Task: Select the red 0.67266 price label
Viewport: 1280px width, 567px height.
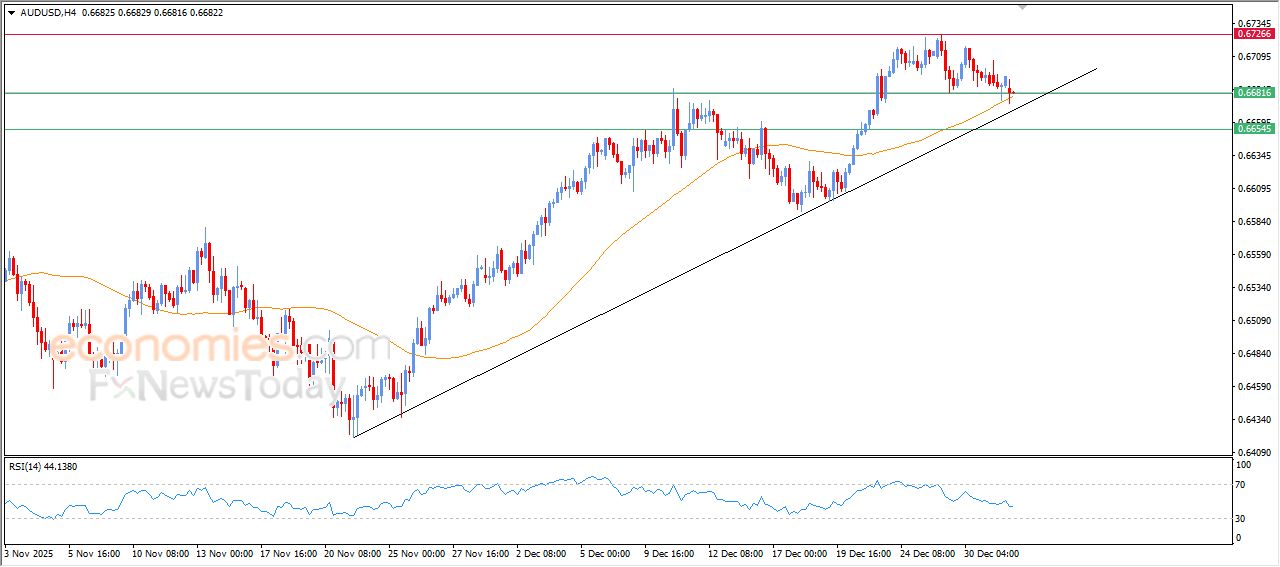Action: click(x=1254, y=34)
